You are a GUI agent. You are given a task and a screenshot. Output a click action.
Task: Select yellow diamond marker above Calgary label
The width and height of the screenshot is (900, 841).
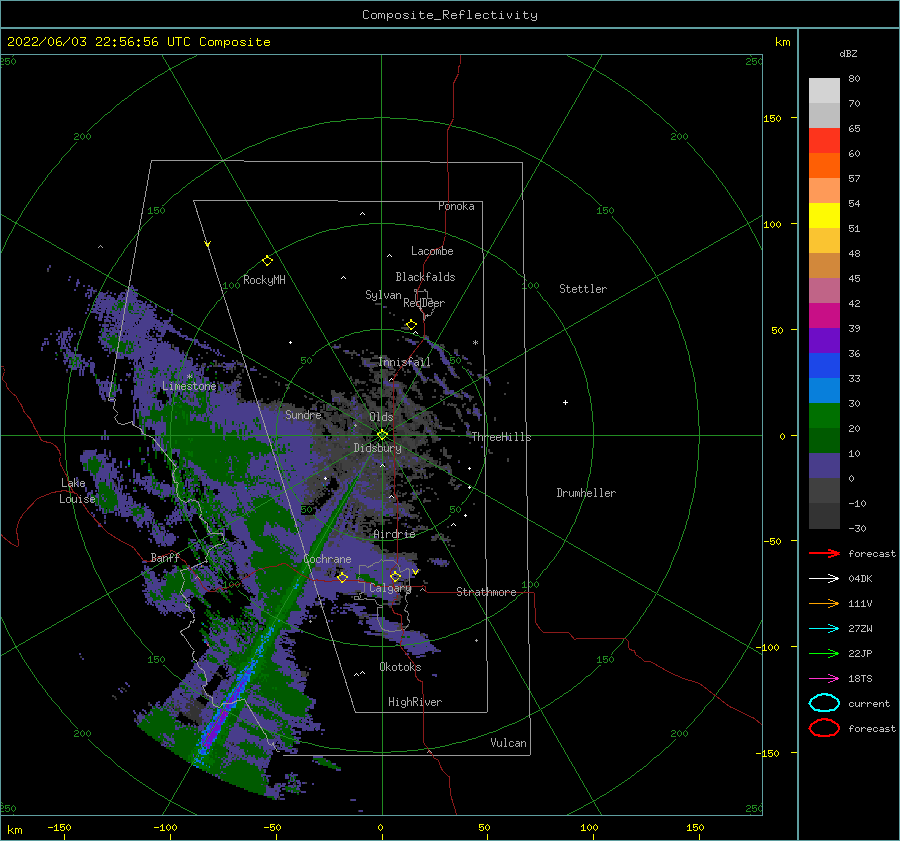395,576
